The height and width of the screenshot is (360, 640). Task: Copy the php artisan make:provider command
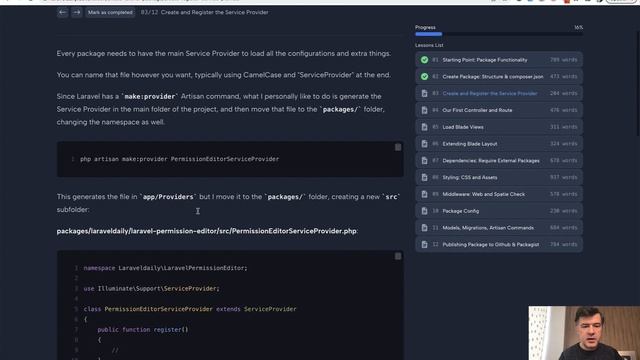(398, 147)
